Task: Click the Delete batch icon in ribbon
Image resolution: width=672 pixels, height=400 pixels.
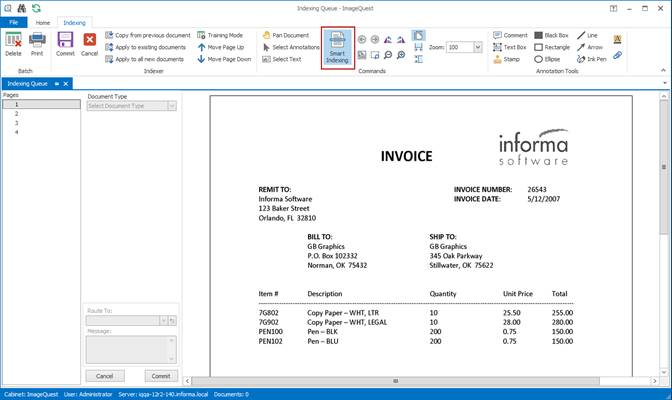Action: tap(13, 44)
